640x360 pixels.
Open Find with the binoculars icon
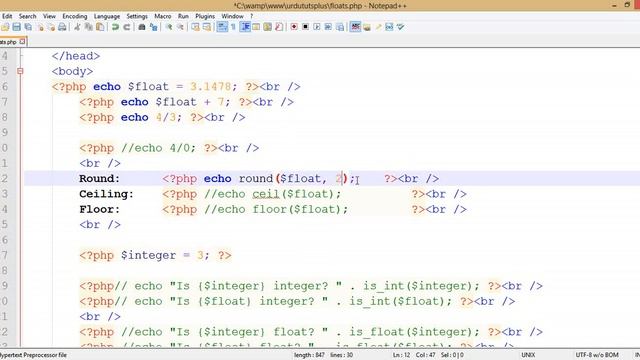pos(142,27)
